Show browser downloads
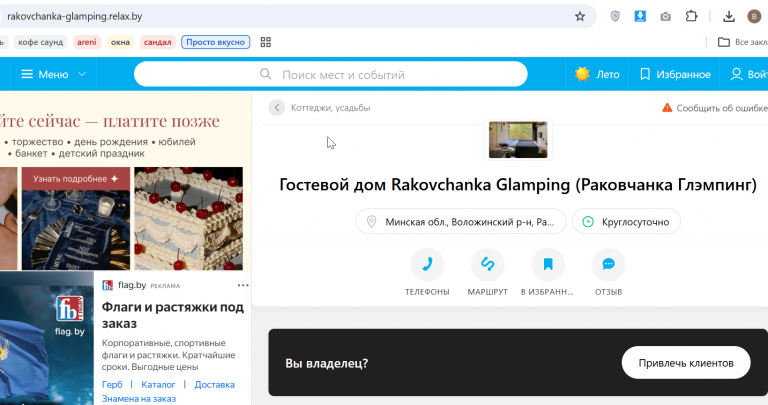 coord(729,17)
